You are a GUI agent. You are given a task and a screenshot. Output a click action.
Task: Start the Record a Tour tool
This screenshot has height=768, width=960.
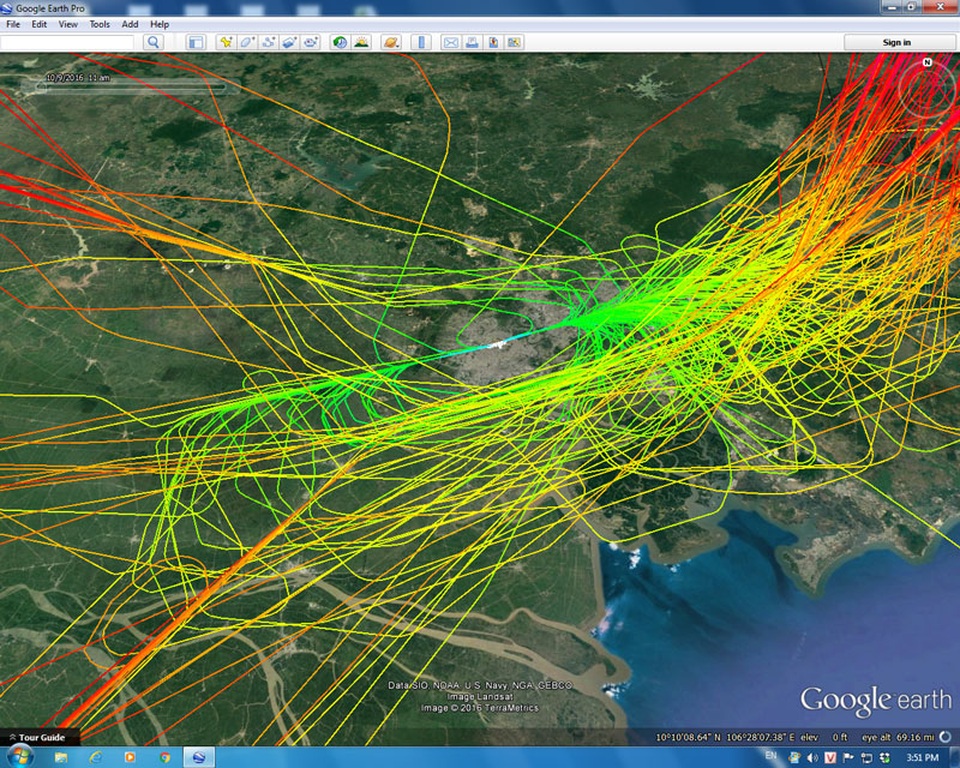[x=311, y=42]
